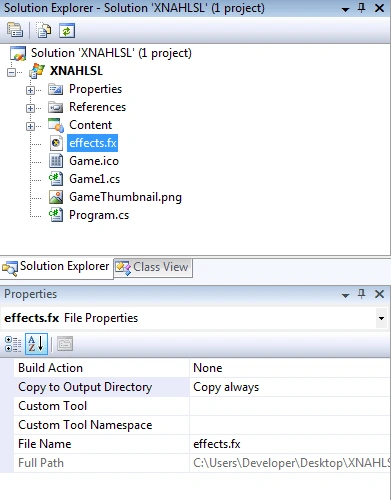Open Properties panel window position dropdown
Image resolution: width=391 pixels, height=500 pixels.
(346, 295)
